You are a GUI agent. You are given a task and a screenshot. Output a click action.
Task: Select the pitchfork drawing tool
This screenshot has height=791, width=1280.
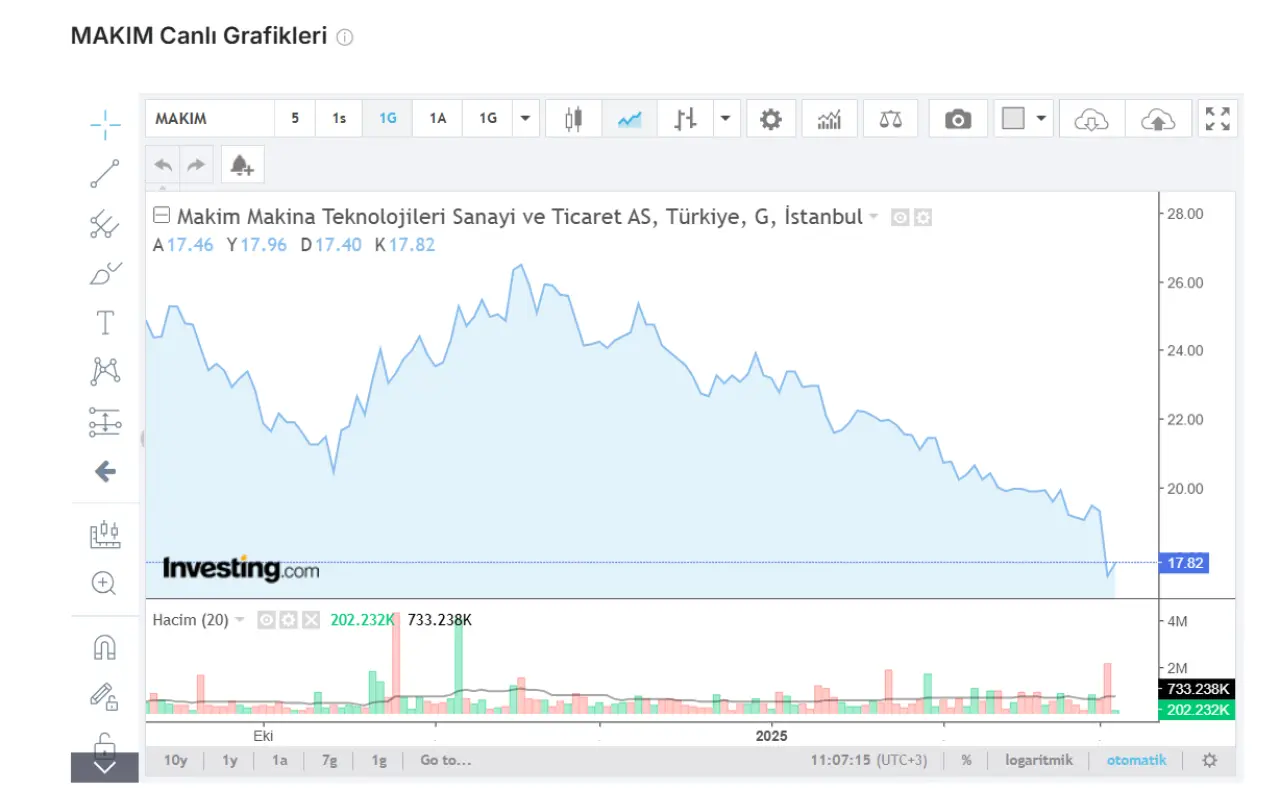(x=105, y=224)
